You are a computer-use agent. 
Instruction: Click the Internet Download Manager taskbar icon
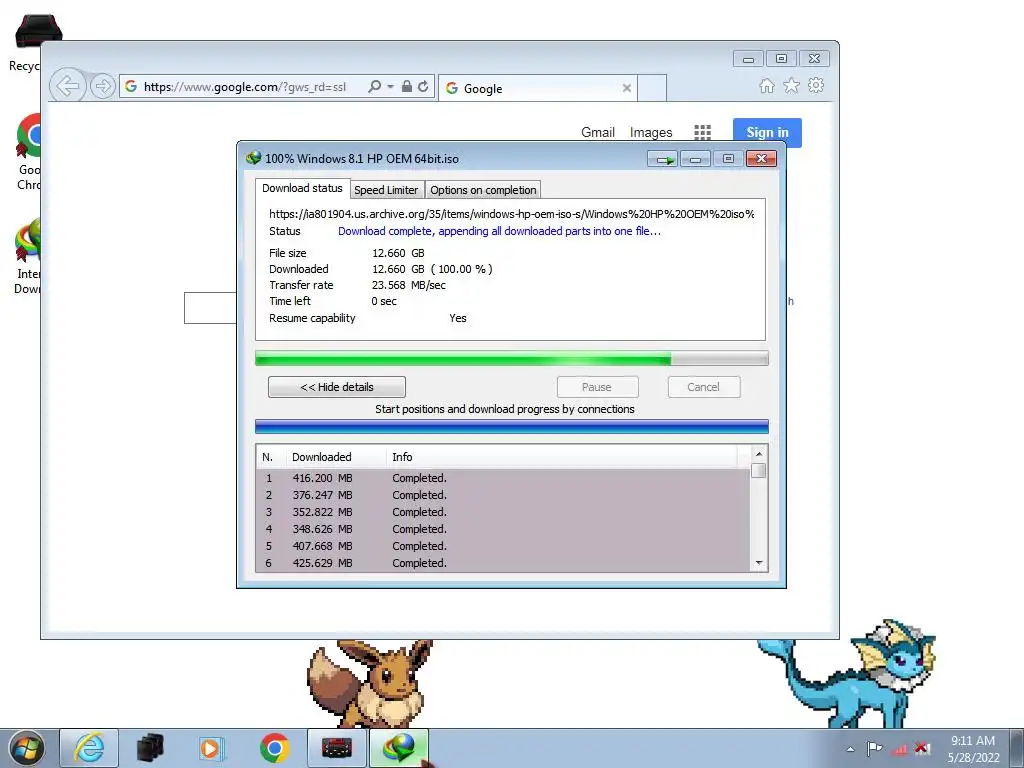tap(400, 748)
